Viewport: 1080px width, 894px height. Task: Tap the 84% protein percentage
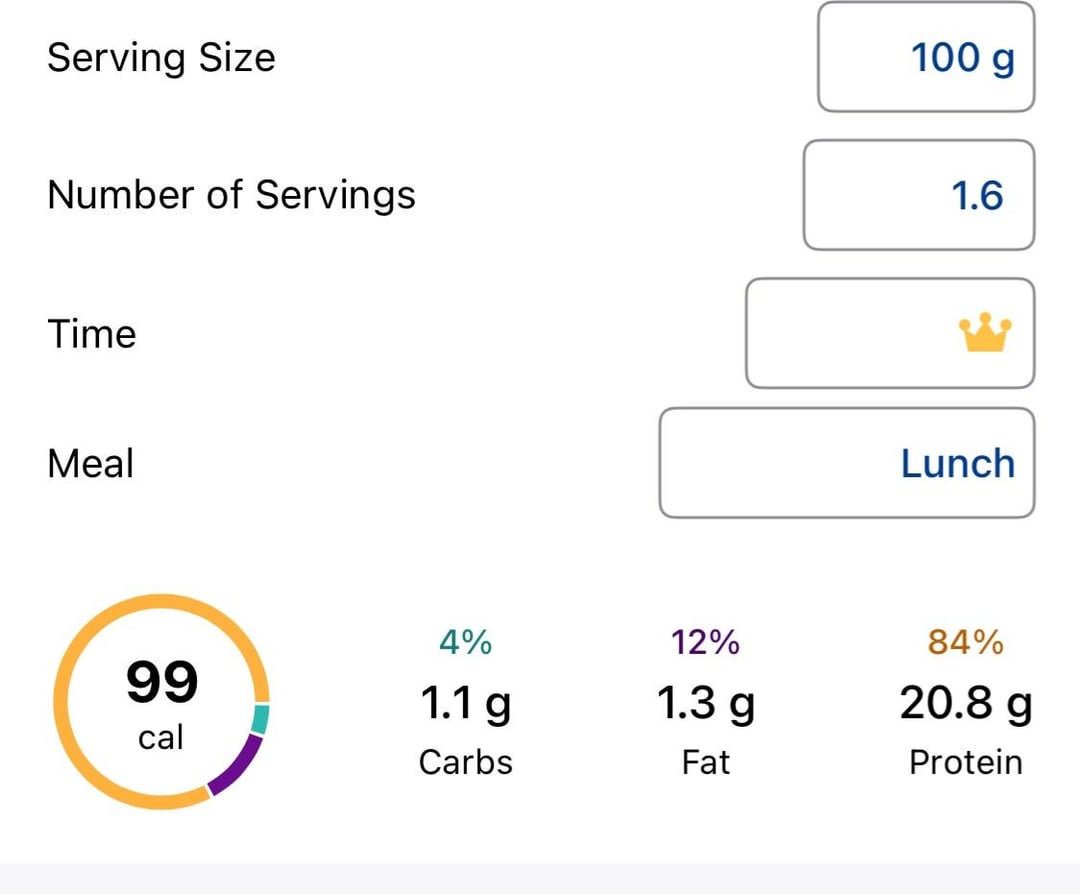[966, 642]
